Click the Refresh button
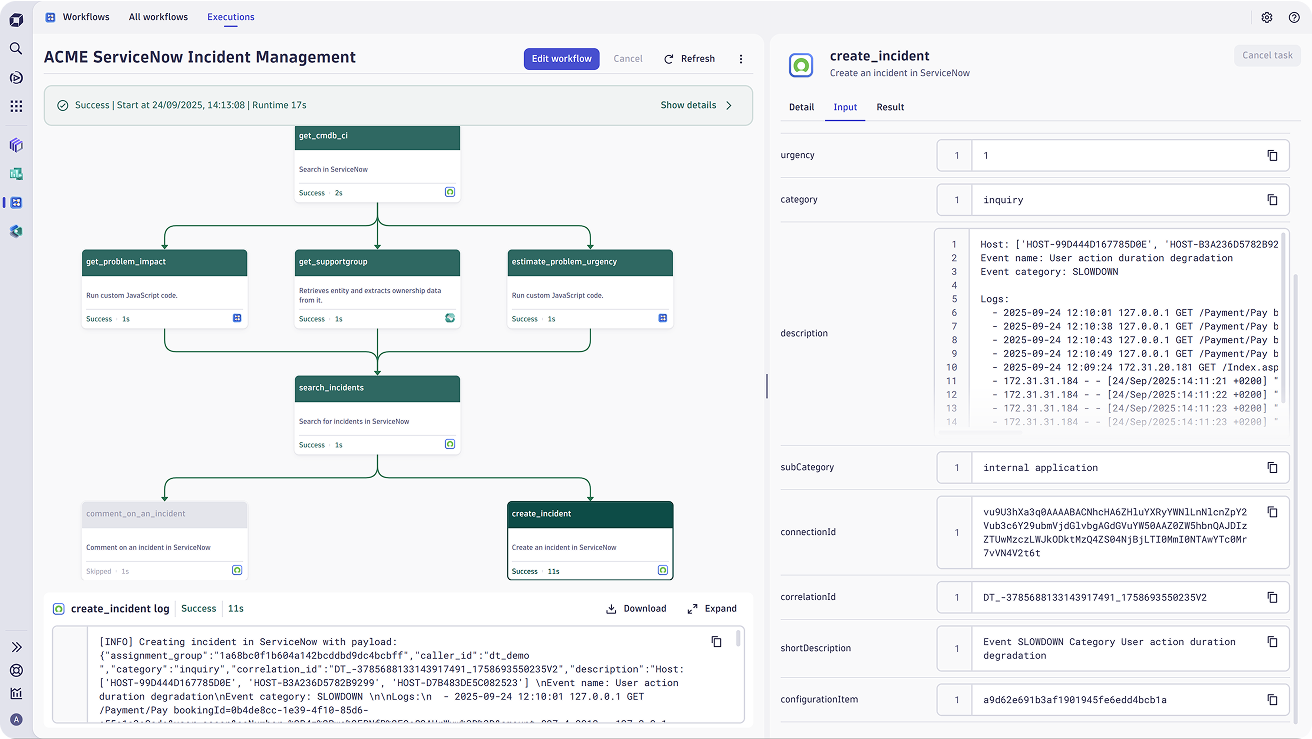This screenshot has height=739, width=1312. click(689, 59)
